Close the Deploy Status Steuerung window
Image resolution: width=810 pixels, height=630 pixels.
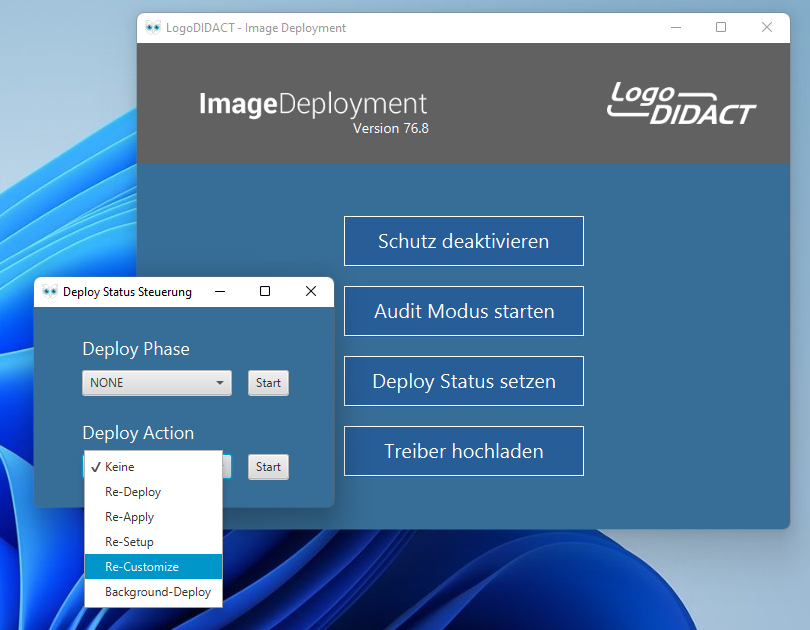pos(311,291)
